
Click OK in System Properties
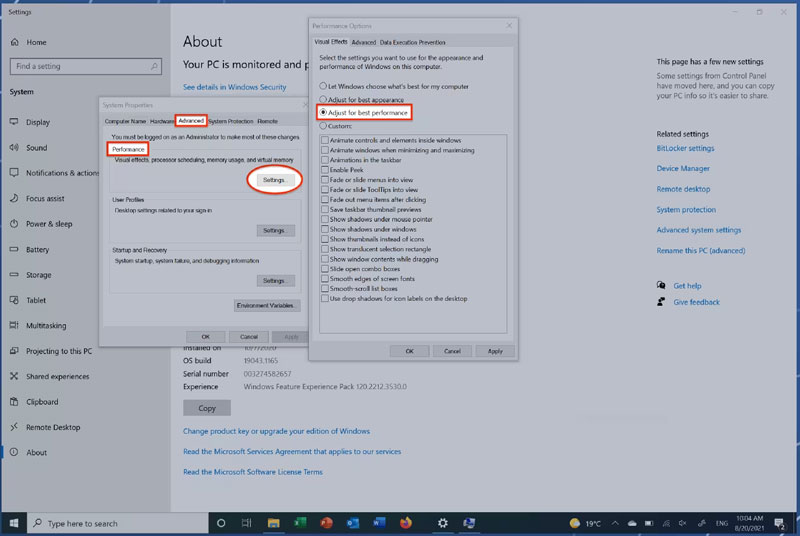point(206,337)
